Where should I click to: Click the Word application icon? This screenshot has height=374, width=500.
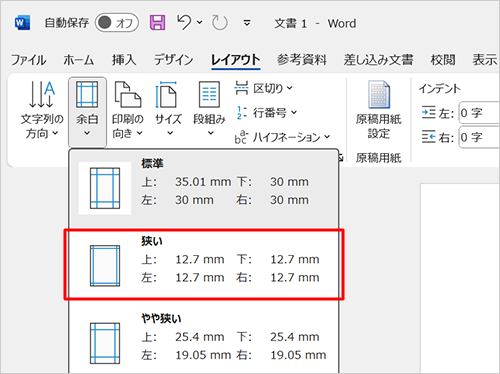(x=23, y=23)
